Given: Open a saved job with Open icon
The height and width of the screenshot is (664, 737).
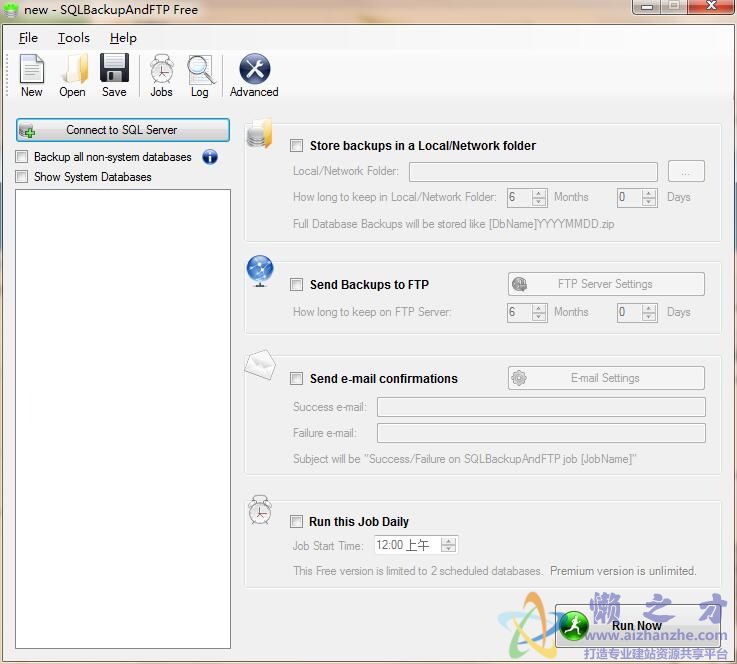Looking at the screenshot, I should pyautogui.click(x=73, y=69).
